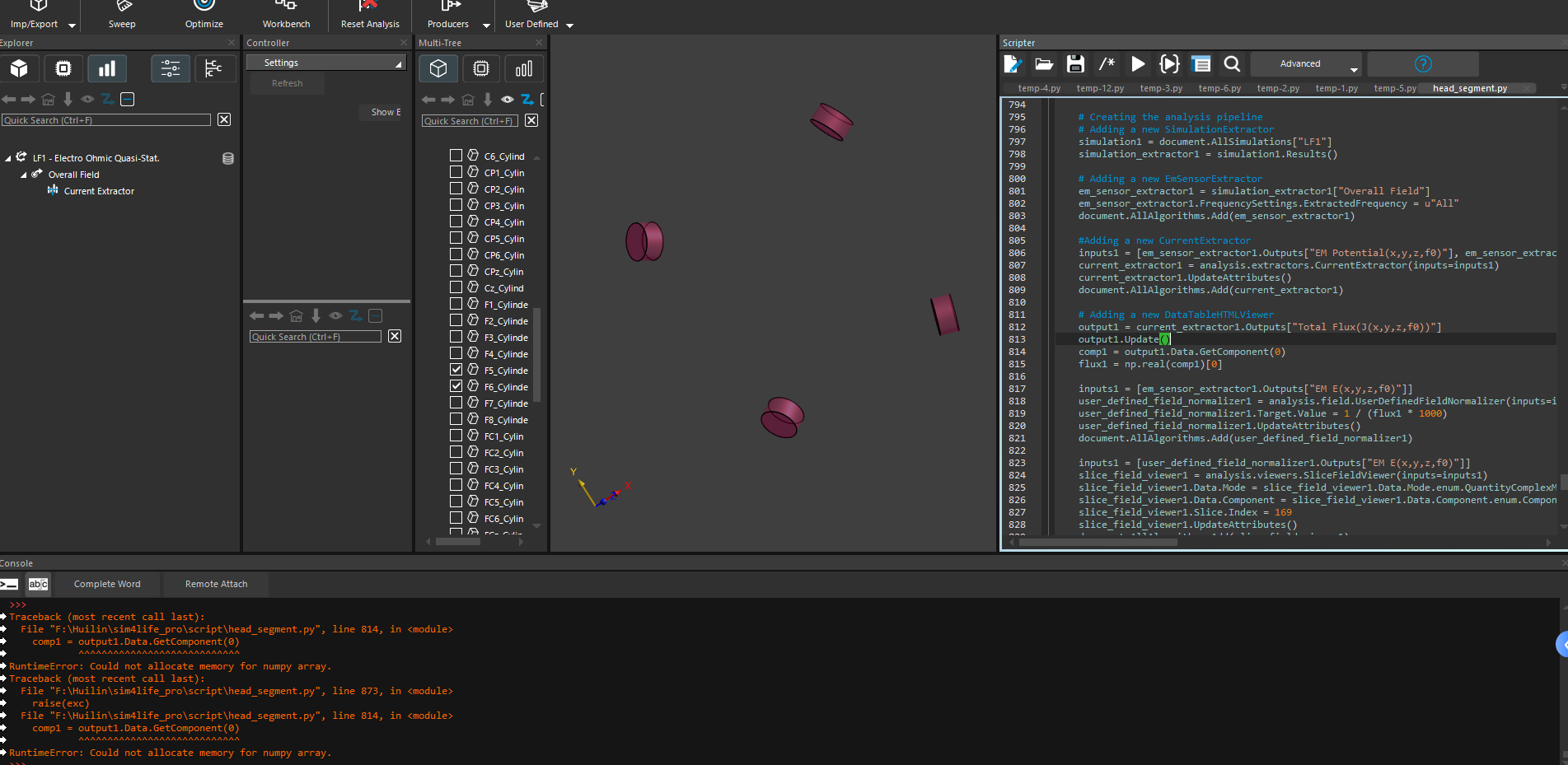Open the script list panel icon

[x=1201, y=63]
